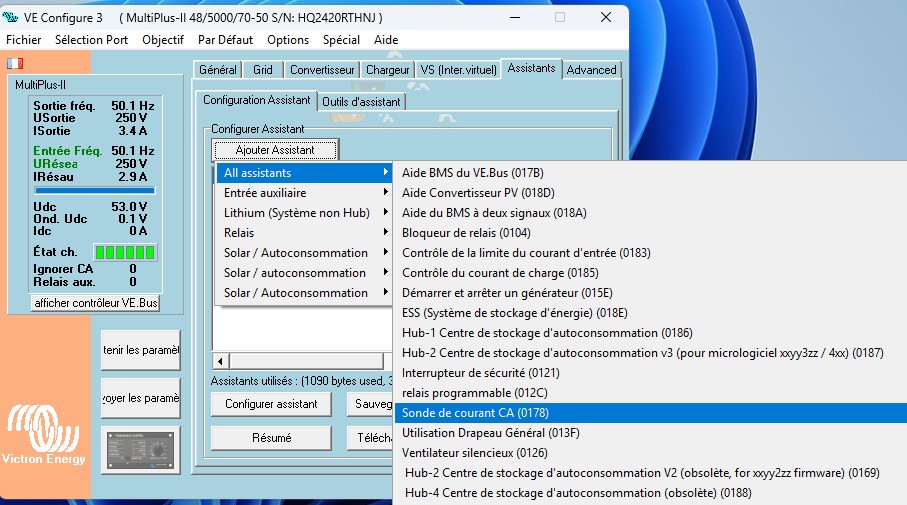Viewport: 907px width, 505px height.
Task: Choose obsolete Hub-2 V2 assistant (0169)
Action: point(650,473)
